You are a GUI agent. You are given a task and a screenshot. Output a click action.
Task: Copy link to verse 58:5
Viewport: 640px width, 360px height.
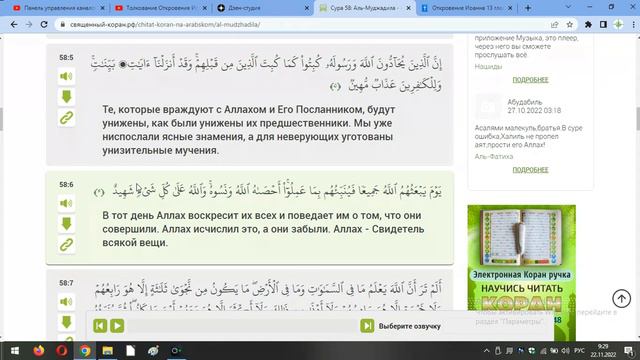(x=66, y=118)
